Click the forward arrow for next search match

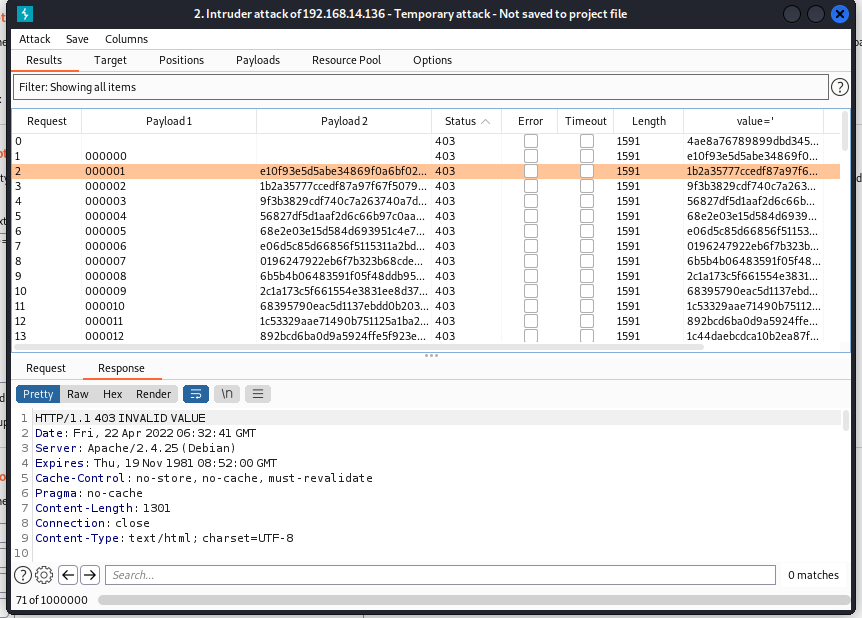(90, 575)
